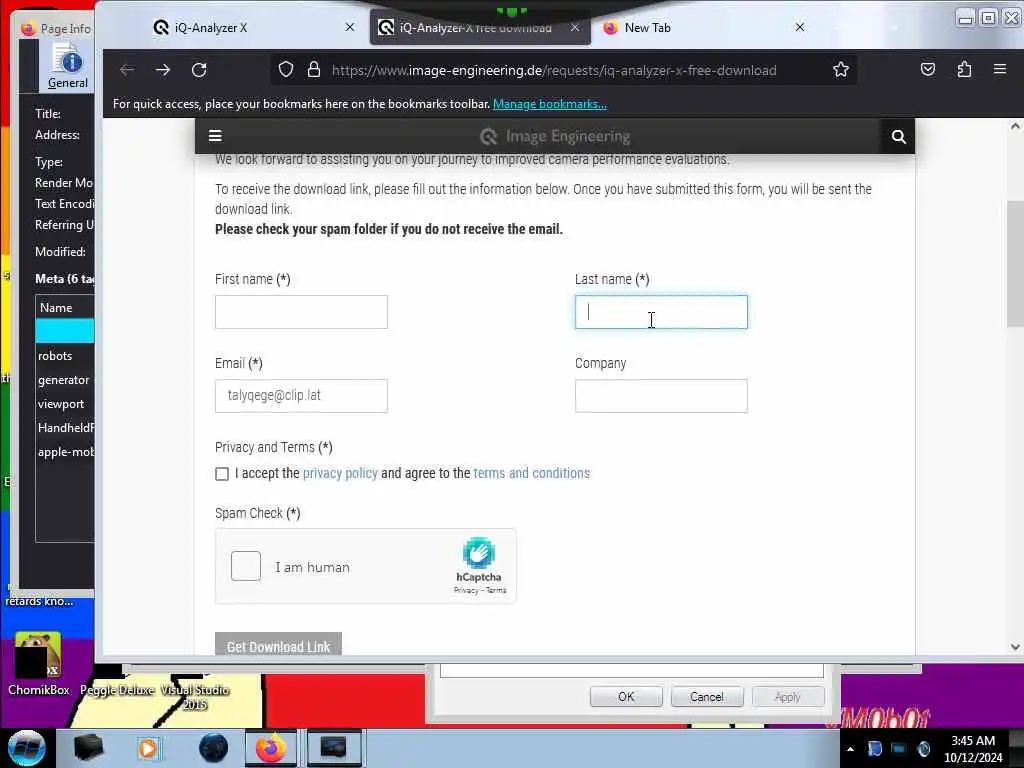1024x768 pixels.
Task: Open the tracking protection shield icon
Action: [285, 70]
